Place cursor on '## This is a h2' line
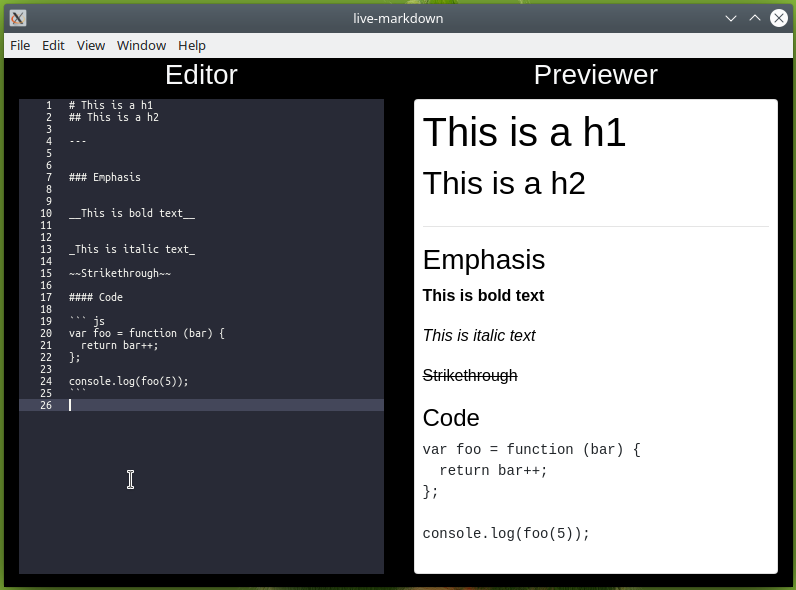The image size is (796, 590). pyautogui.click(x=114, y=117)
